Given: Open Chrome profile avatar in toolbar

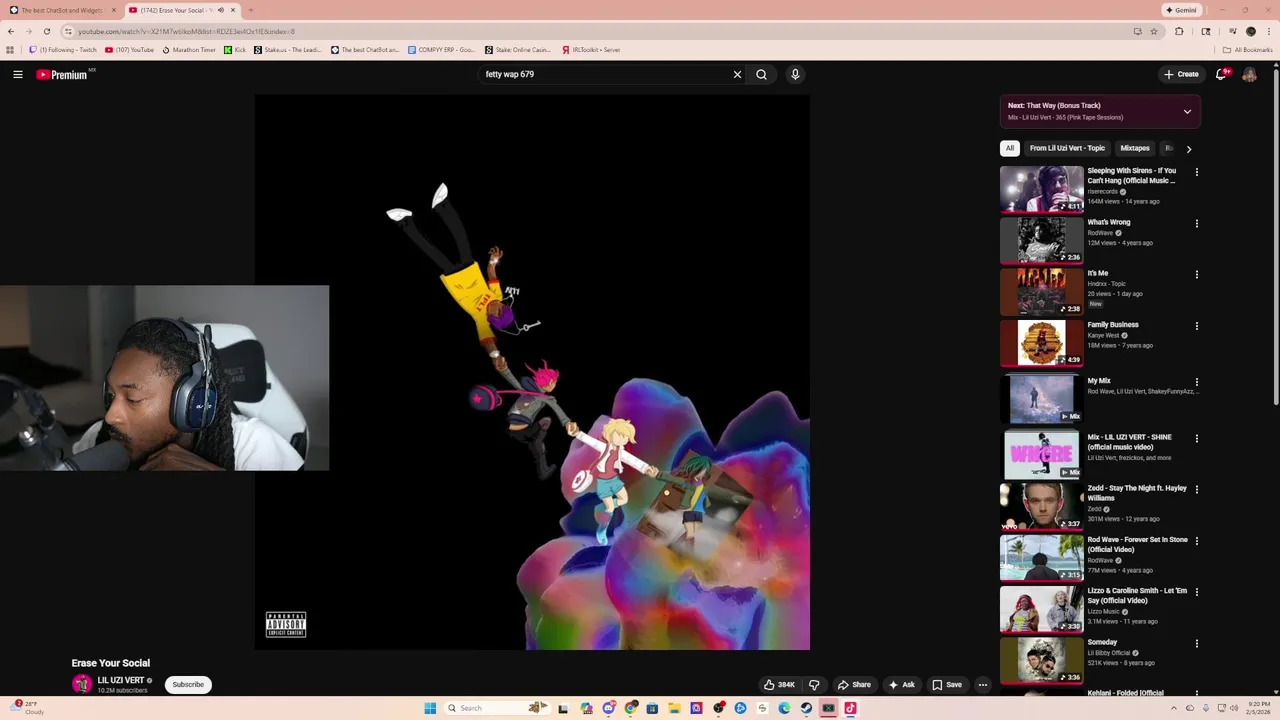Looking at the screenshot, I should tap(1250, 31).
